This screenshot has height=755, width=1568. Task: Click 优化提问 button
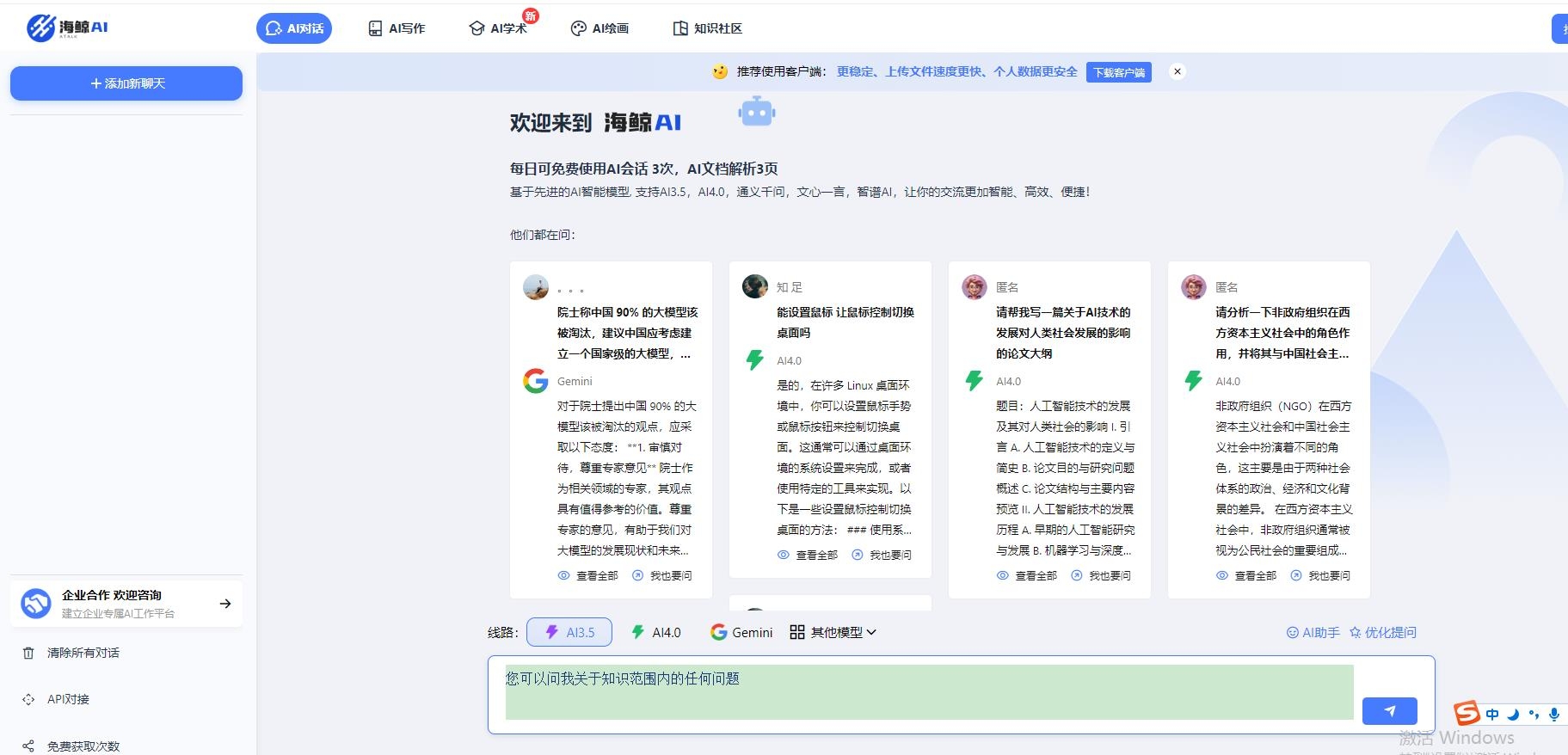coord(1382,632)
